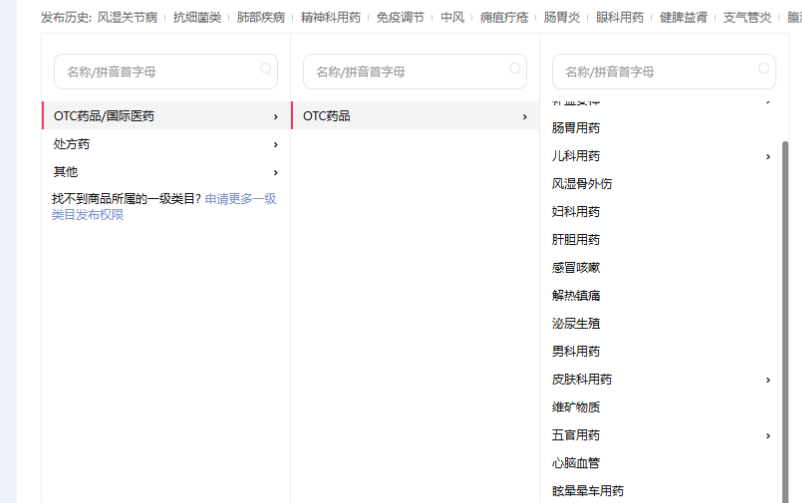Screen dimensions: 802x503
Task: Expand the 处方药 category arrow
Action: [275, 145]
